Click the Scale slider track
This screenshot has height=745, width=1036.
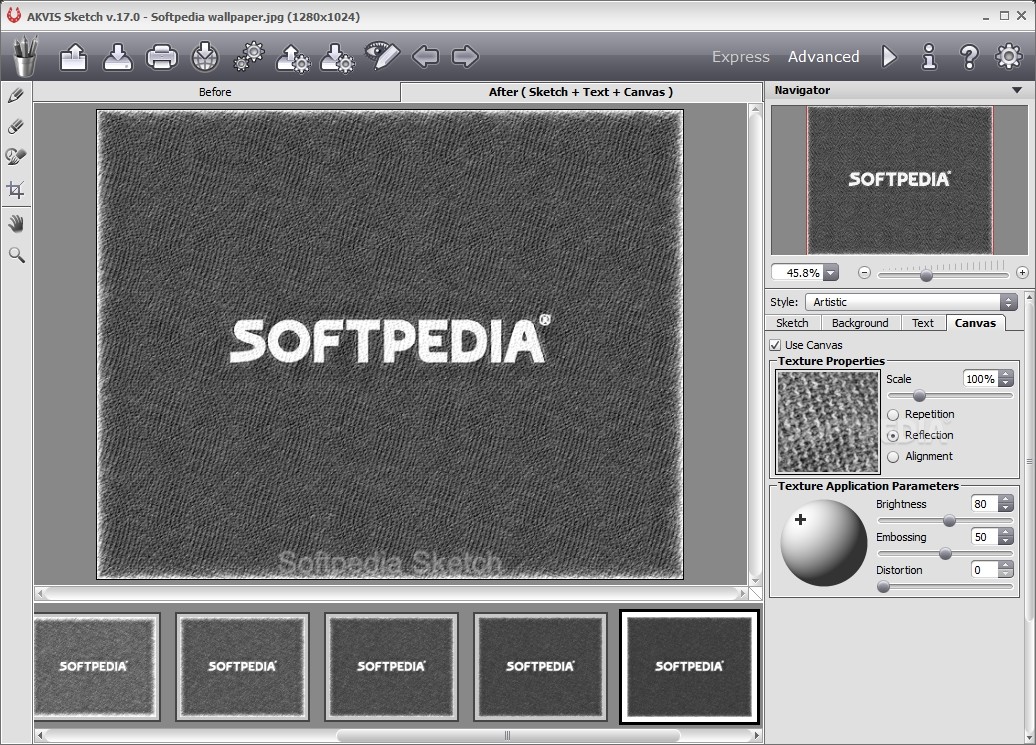[949, 396]
